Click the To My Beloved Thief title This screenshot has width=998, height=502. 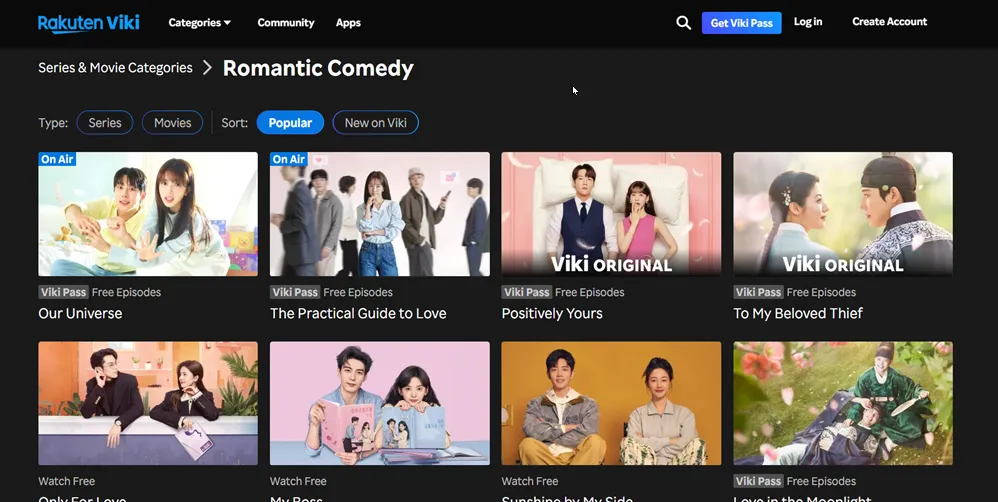798,313
